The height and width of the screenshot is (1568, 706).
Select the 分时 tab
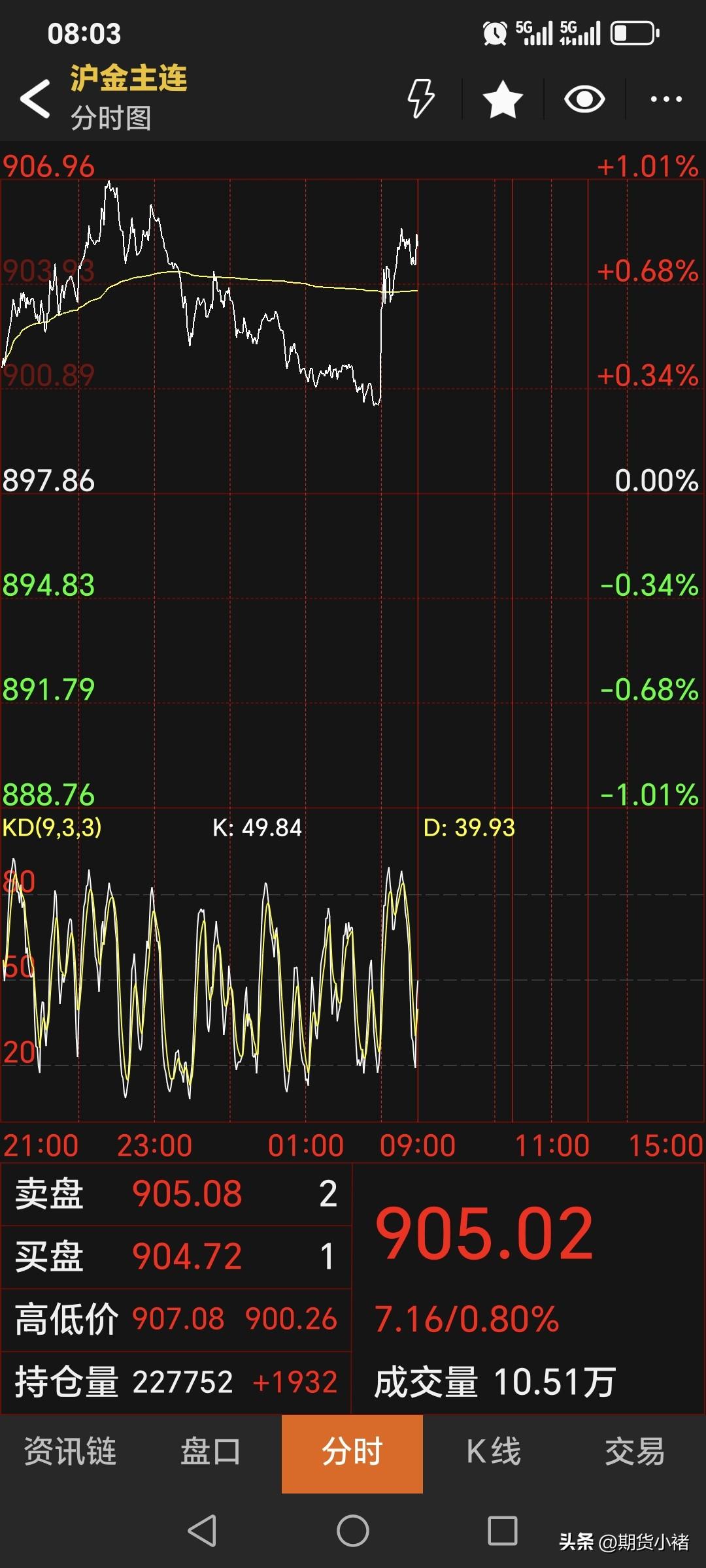pyautogui.click(x=352, y=1453)
